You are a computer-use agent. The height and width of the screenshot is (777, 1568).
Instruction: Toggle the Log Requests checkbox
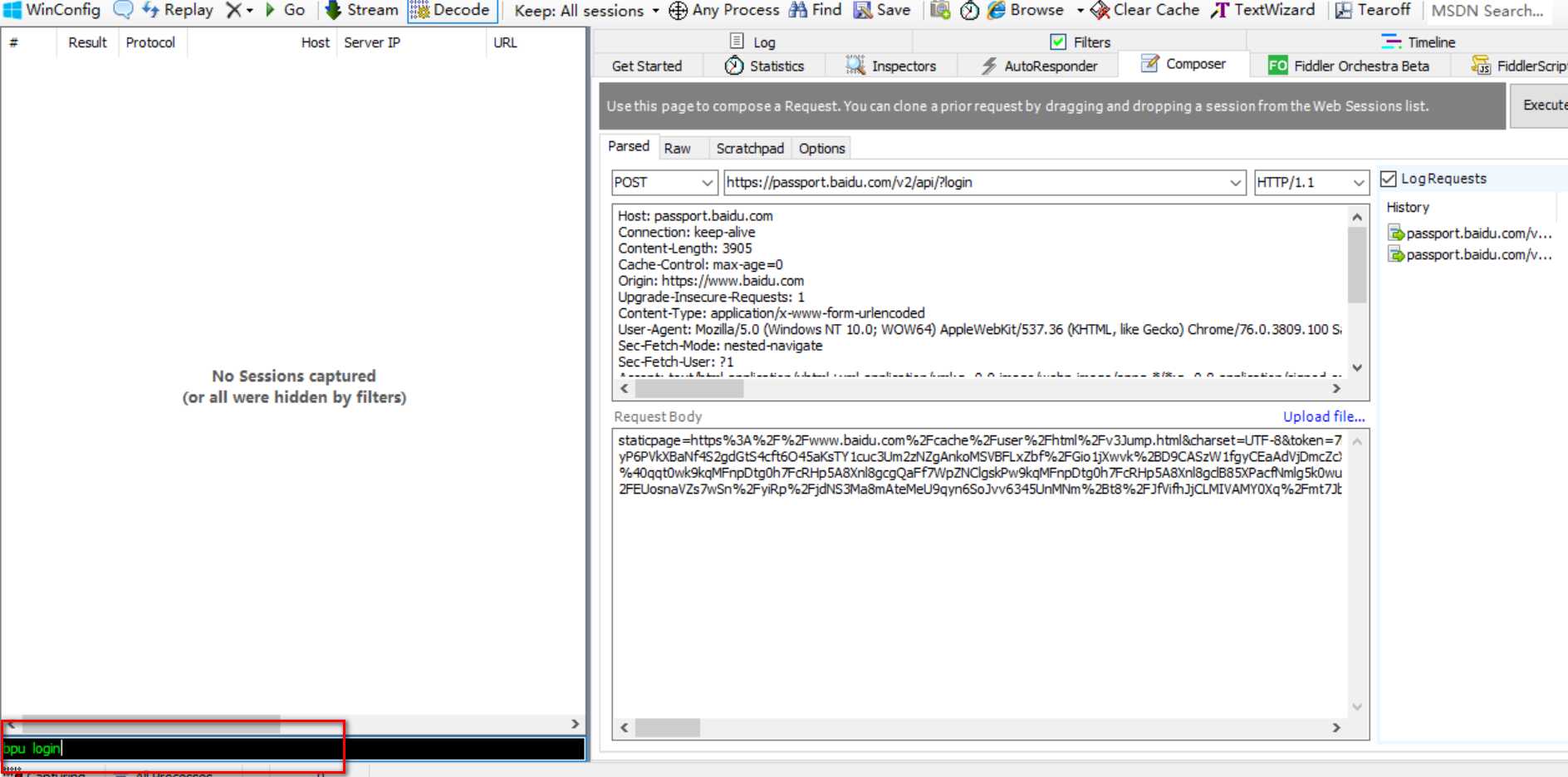[x=1389, y=179]
